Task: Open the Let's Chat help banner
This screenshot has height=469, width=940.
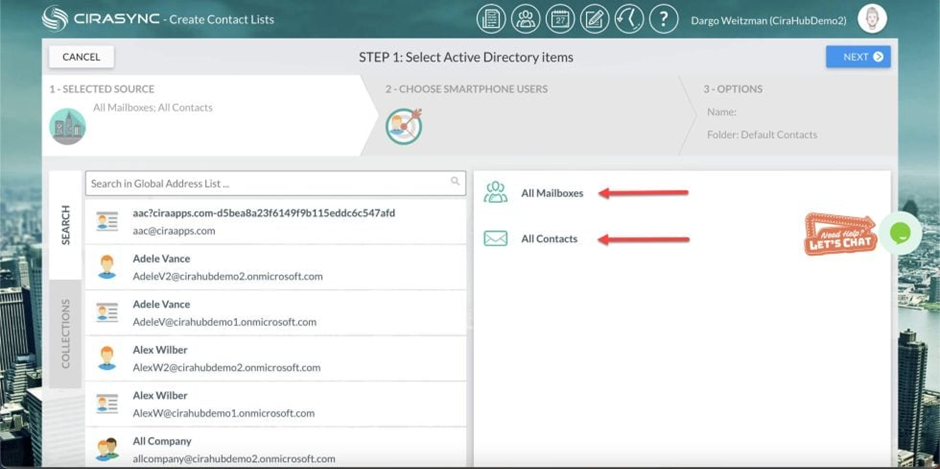Action: pyautogui.click(x=840, y=234)
